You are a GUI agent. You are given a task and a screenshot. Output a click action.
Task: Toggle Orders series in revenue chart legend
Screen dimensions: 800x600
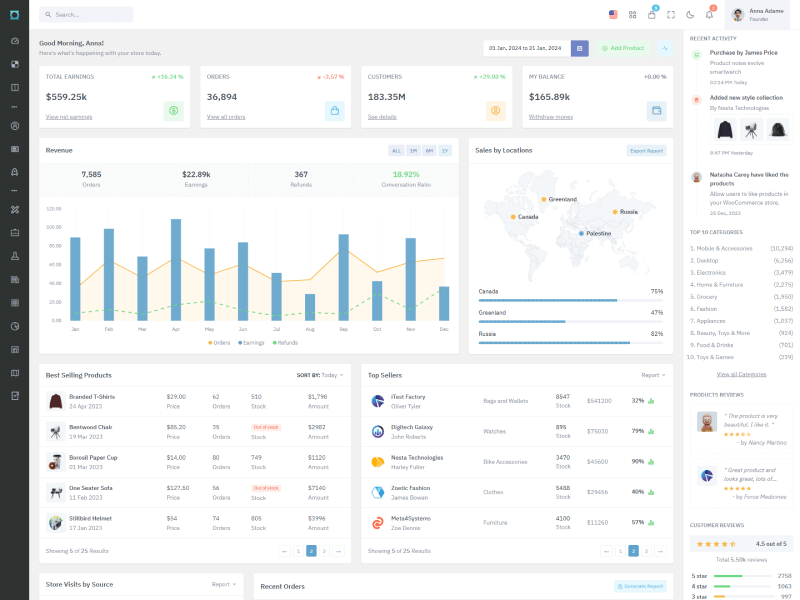click(x=219, y=342)
